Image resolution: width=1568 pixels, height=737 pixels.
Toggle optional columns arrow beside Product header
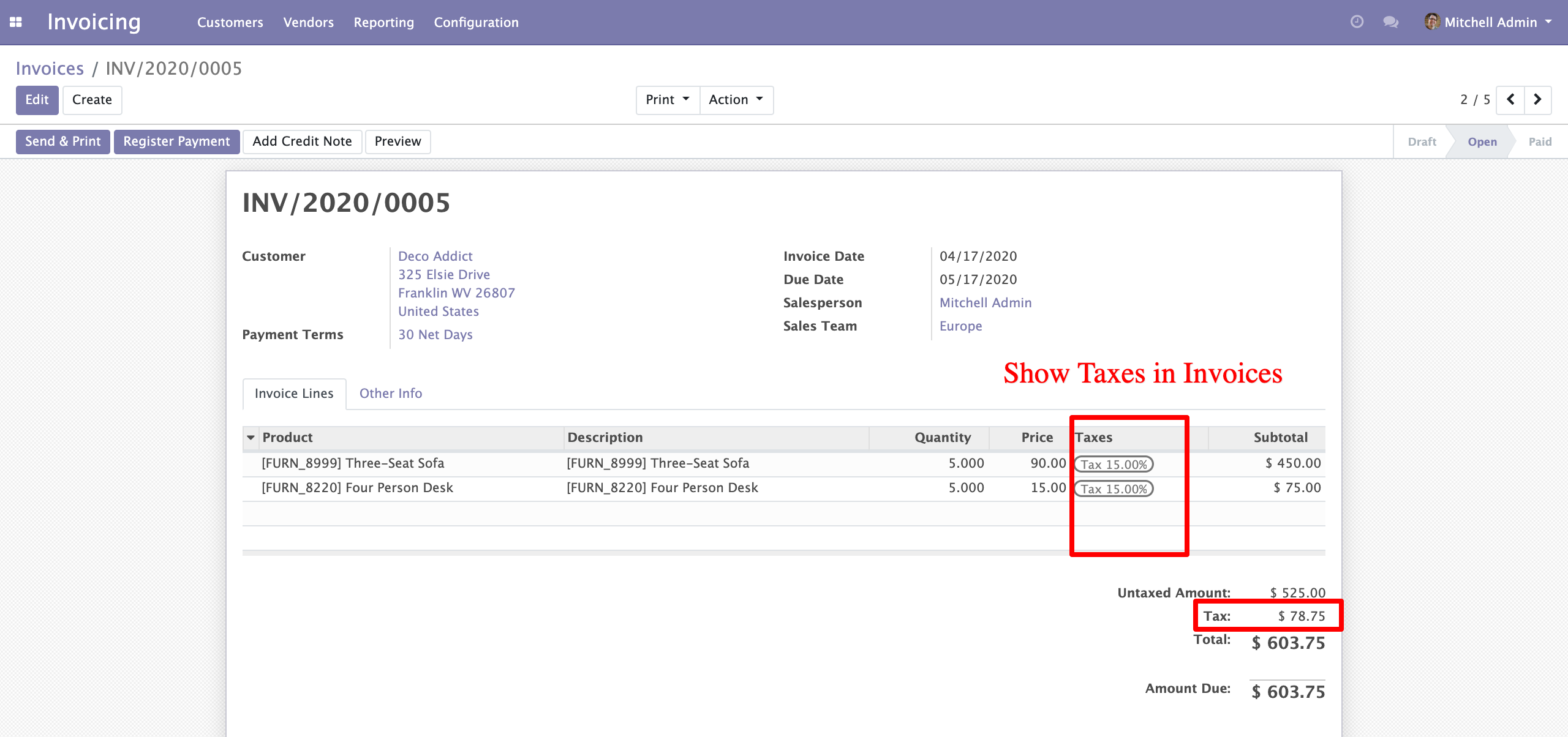coord(251,438)
